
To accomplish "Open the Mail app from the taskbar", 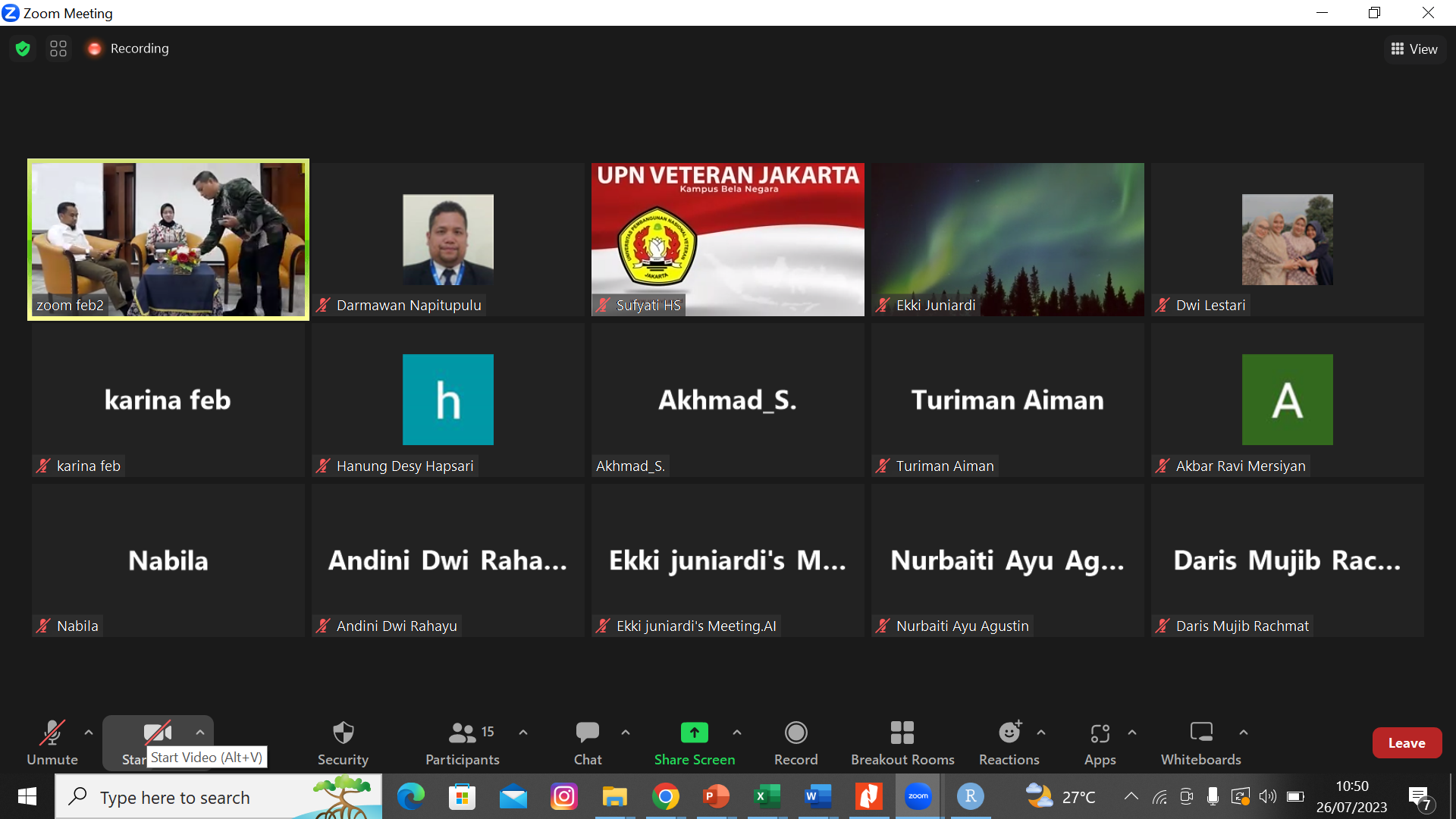I will [513, 796].
